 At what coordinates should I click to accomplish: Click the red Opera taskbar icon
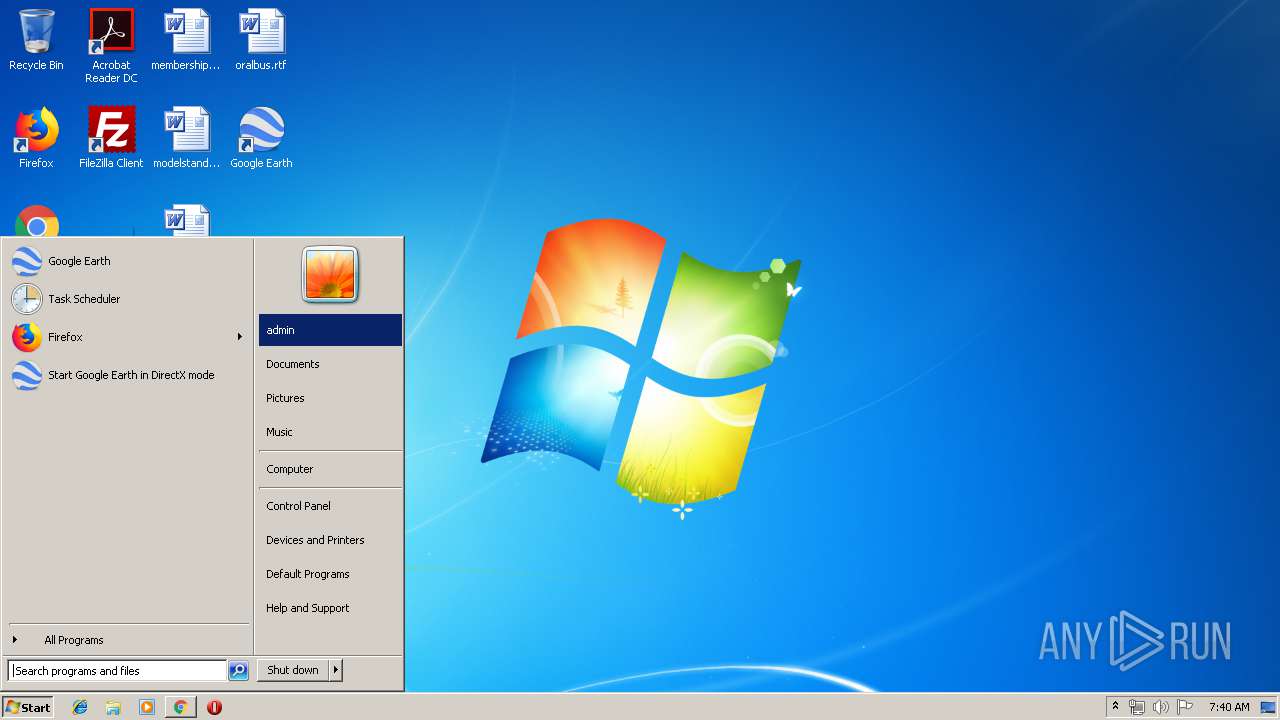point(214,707)
